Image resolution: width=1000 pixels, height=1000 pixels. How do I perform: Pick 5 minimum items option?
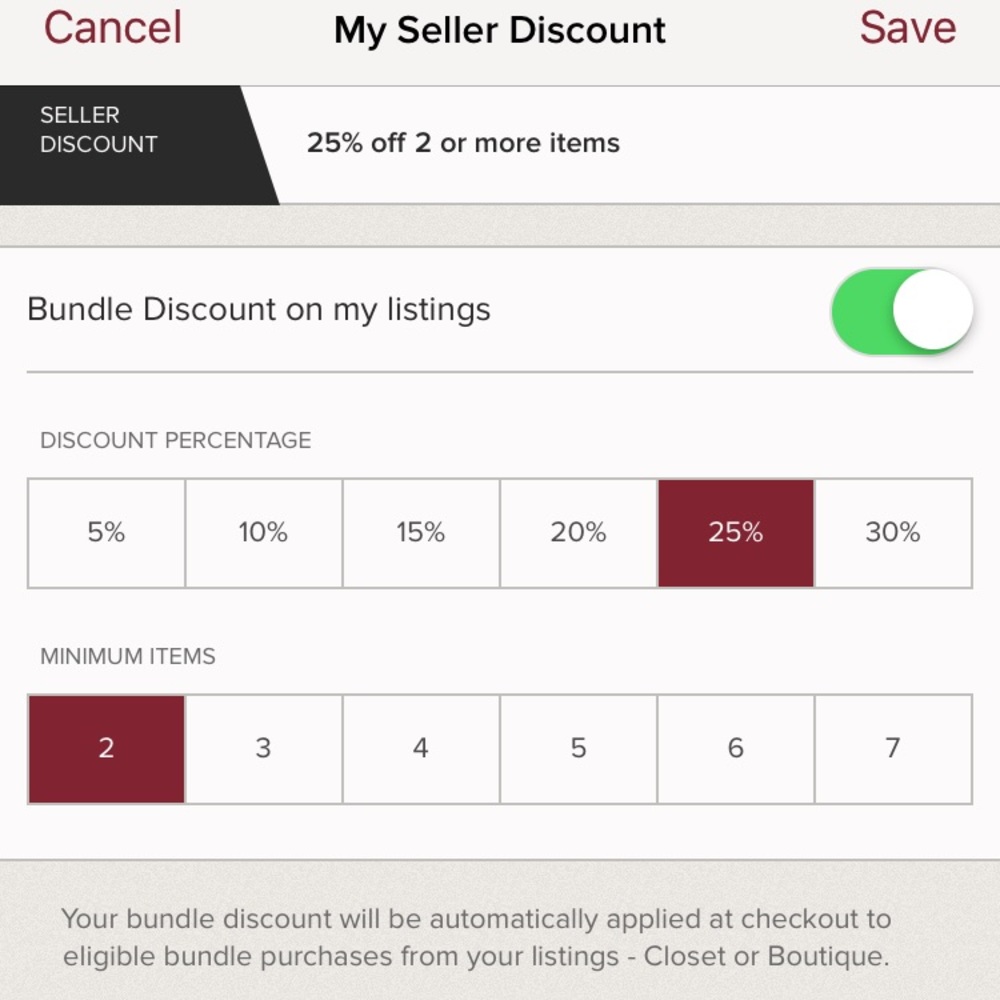coord(578,749)
